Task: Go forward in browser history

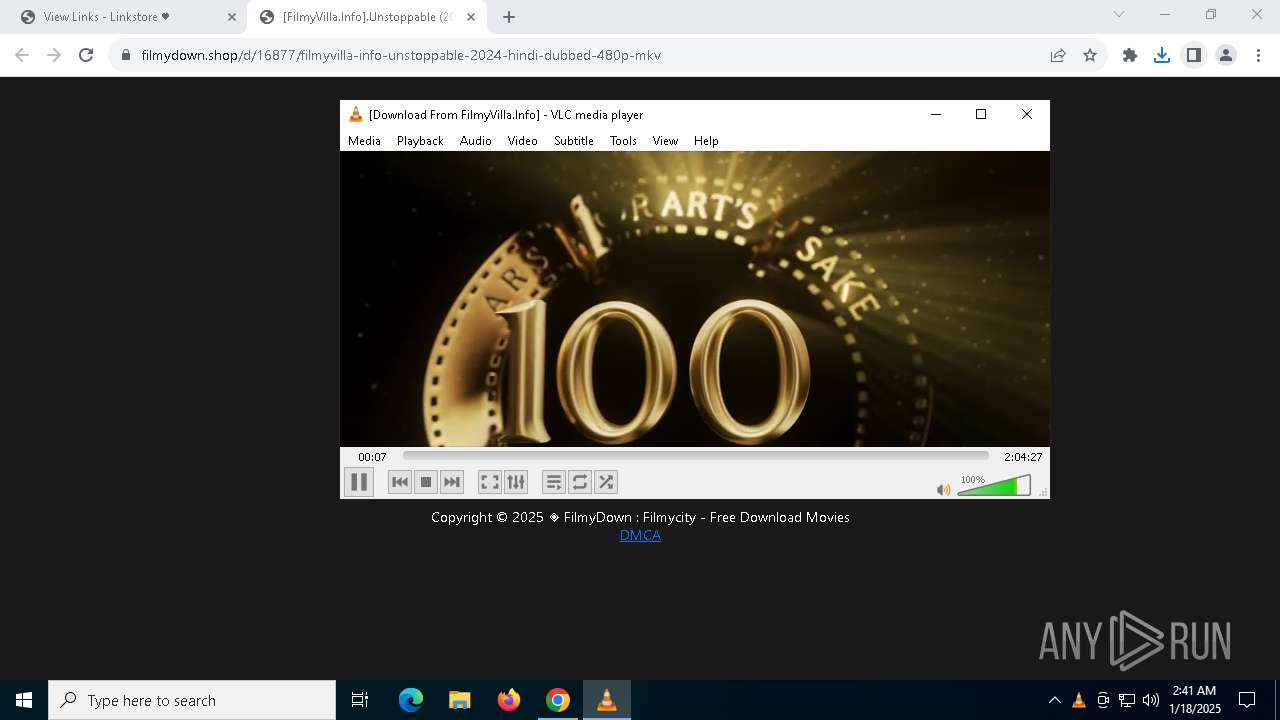Action: pyautogui.click(x=54, y=55)
